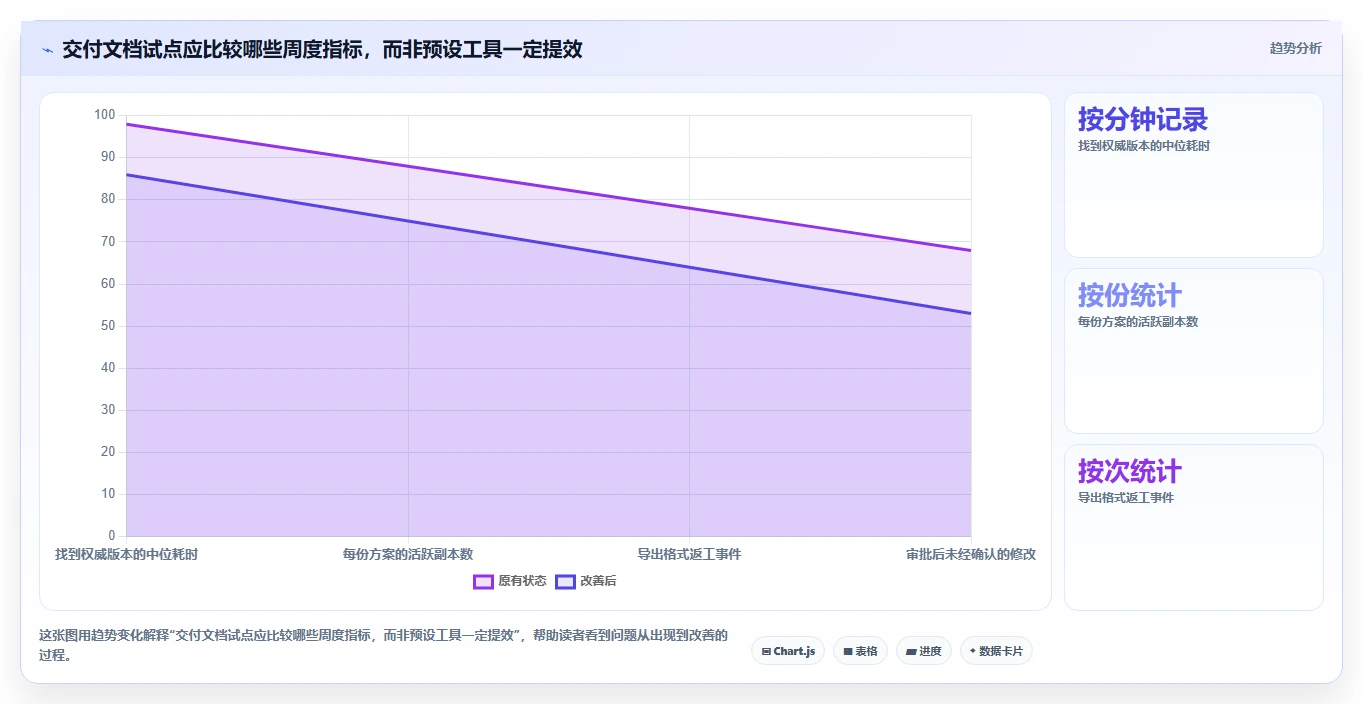Click the 改善后 blue legend swatch
1363x704 pixels.
[566, 581]
